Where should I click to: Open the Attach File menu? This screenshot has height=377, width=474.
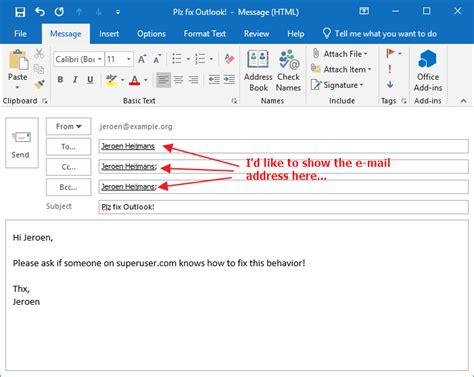point(339,54)
